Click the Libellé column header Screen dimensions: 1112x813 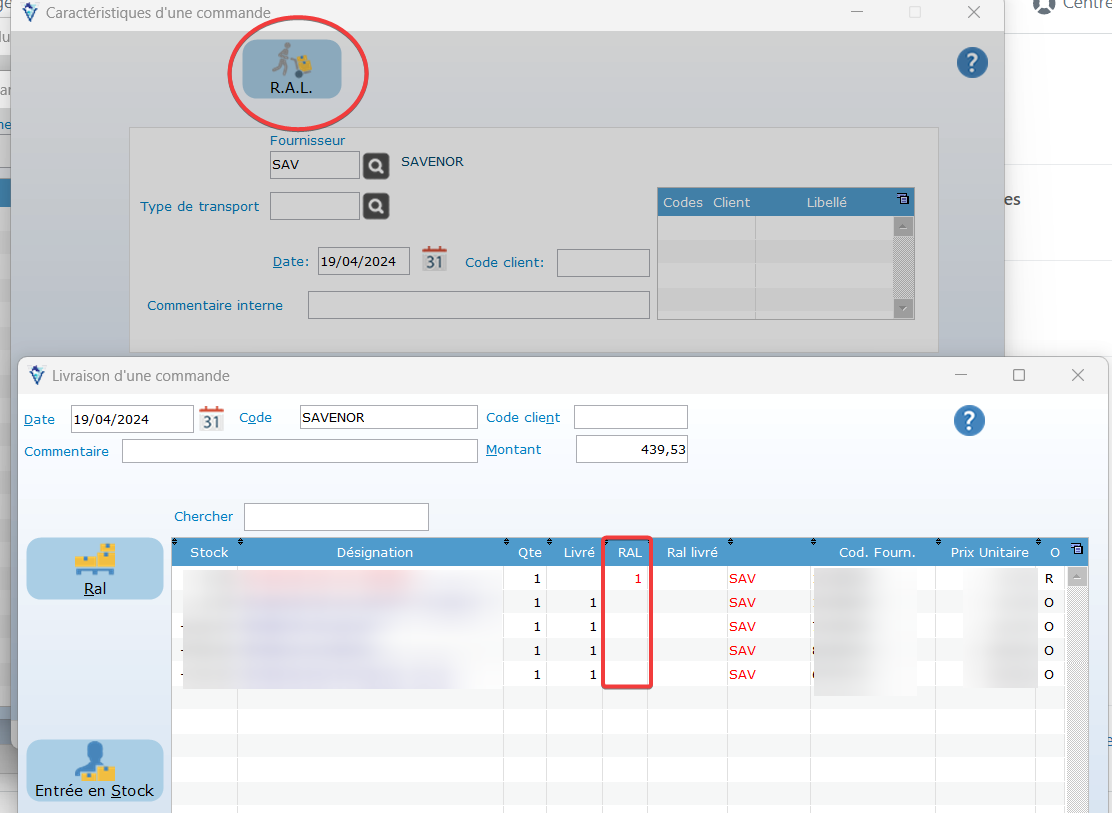pos(826,203)
